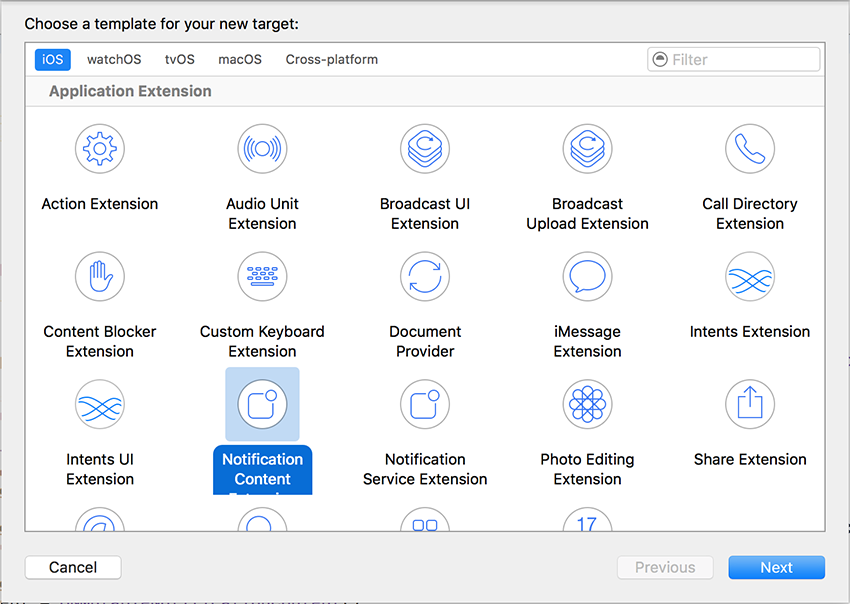
Task: Pick the Intents Extension wave icon
Action: [750, 277]
